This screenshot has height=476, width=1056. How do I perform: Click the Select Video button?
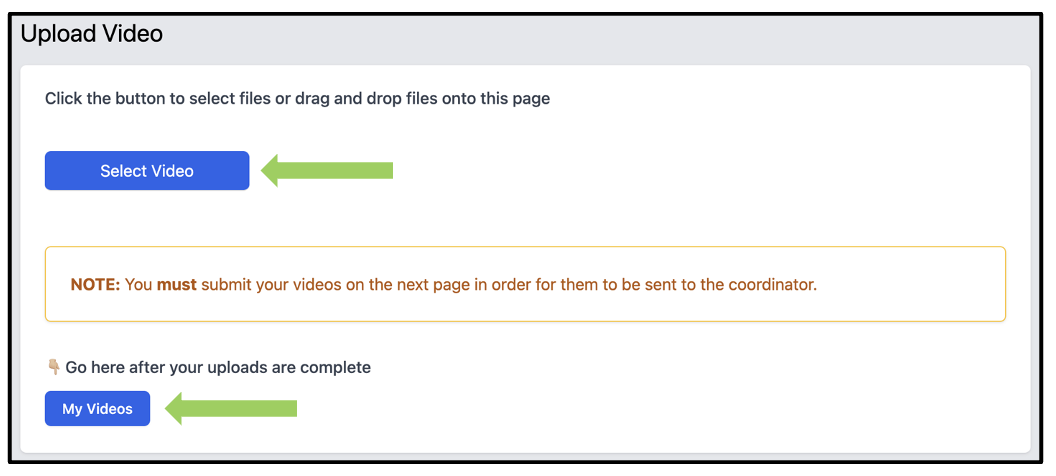click(147, 170)
